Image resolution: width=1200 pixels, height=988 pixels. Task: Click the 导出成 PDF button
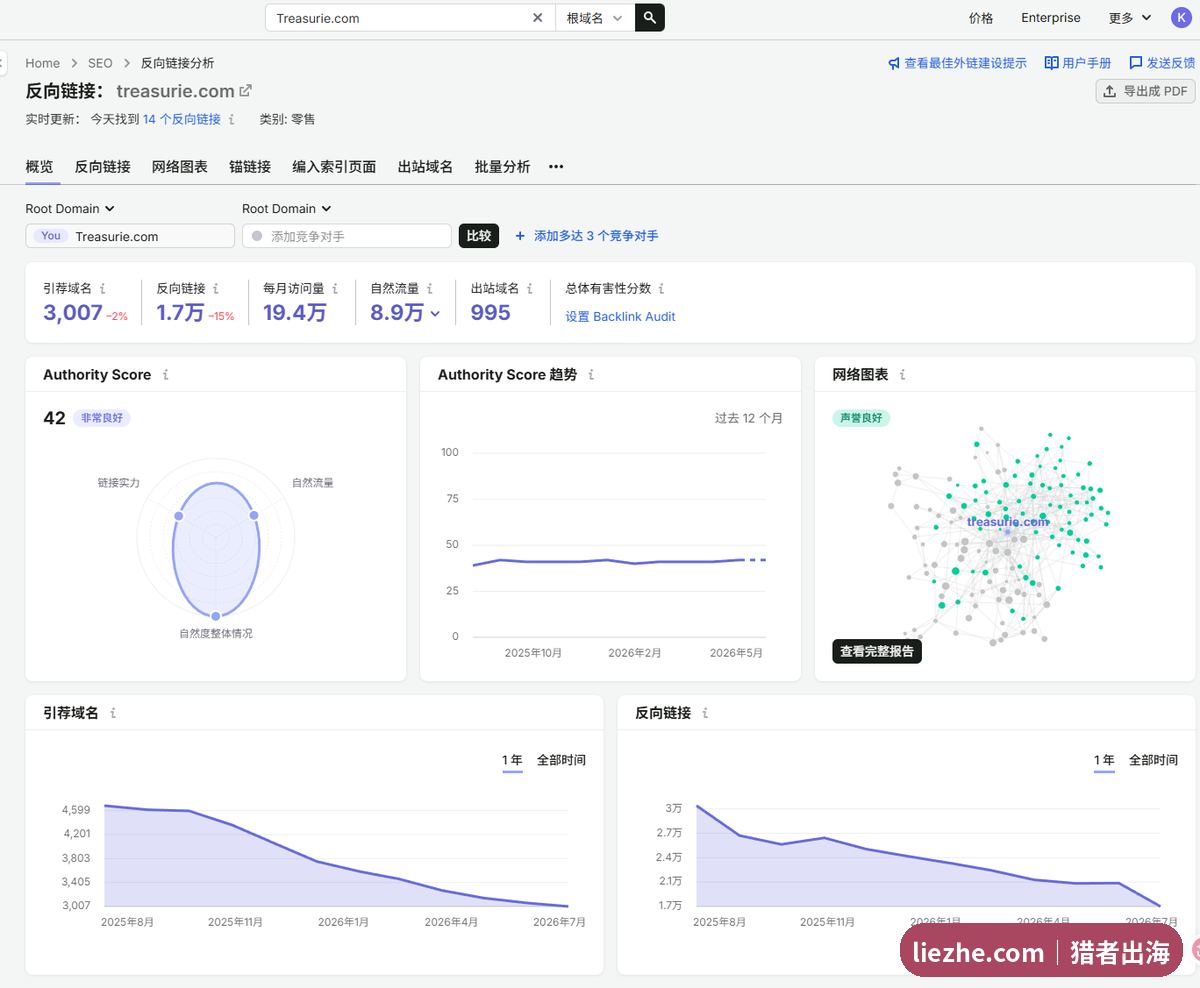[1146, 91]
